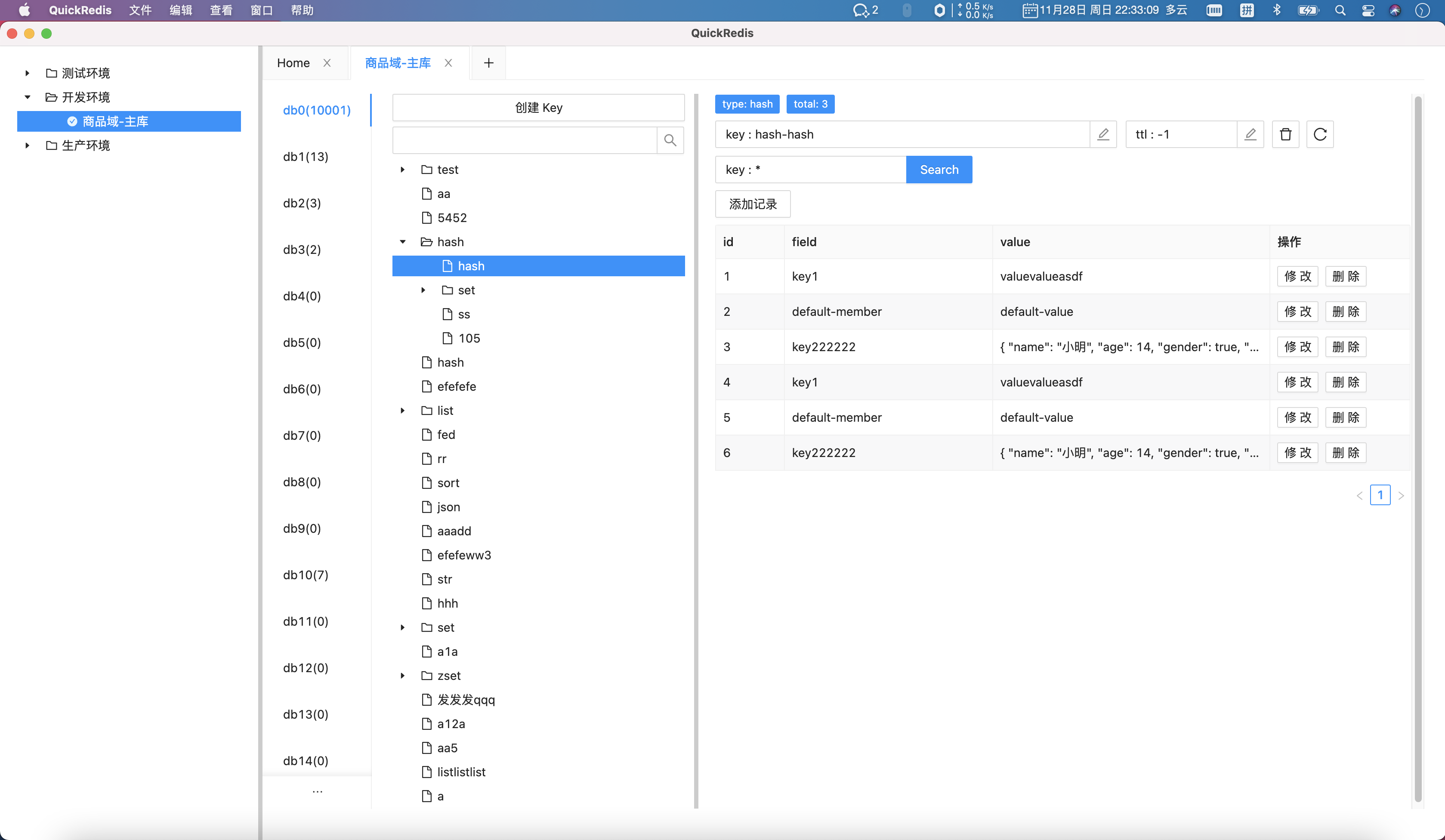The width and height of the screenshot is (1445, 840).
Task: Open the macOS Spotlight search icon
Action: [1340, 10]
